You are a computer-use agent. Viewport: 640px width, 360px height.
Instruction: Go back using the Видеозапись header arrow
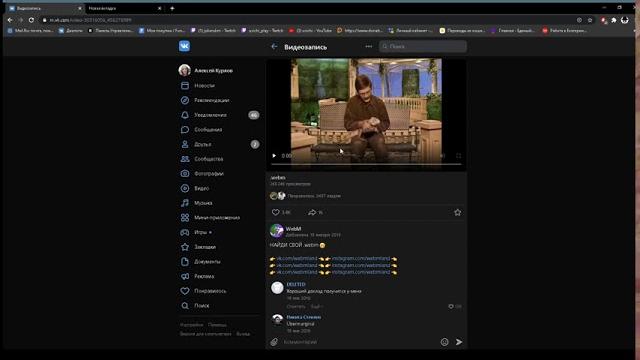point(274,47)
